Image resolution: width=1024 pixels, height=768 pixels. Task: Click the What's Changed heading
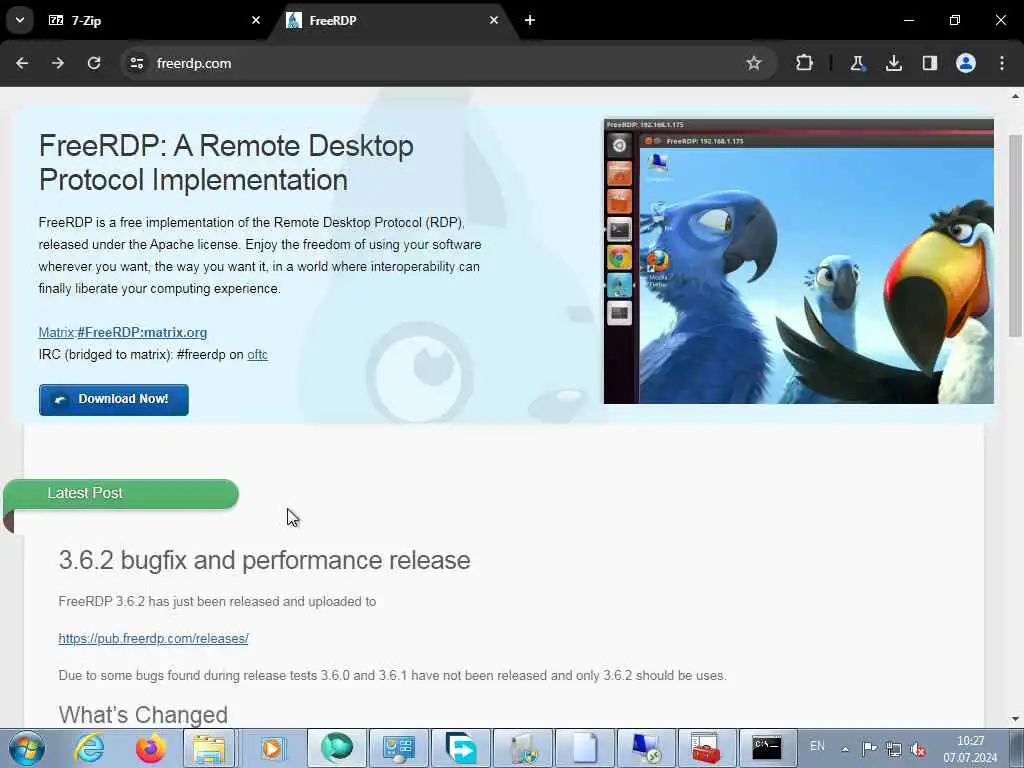[x=143, y=714]
